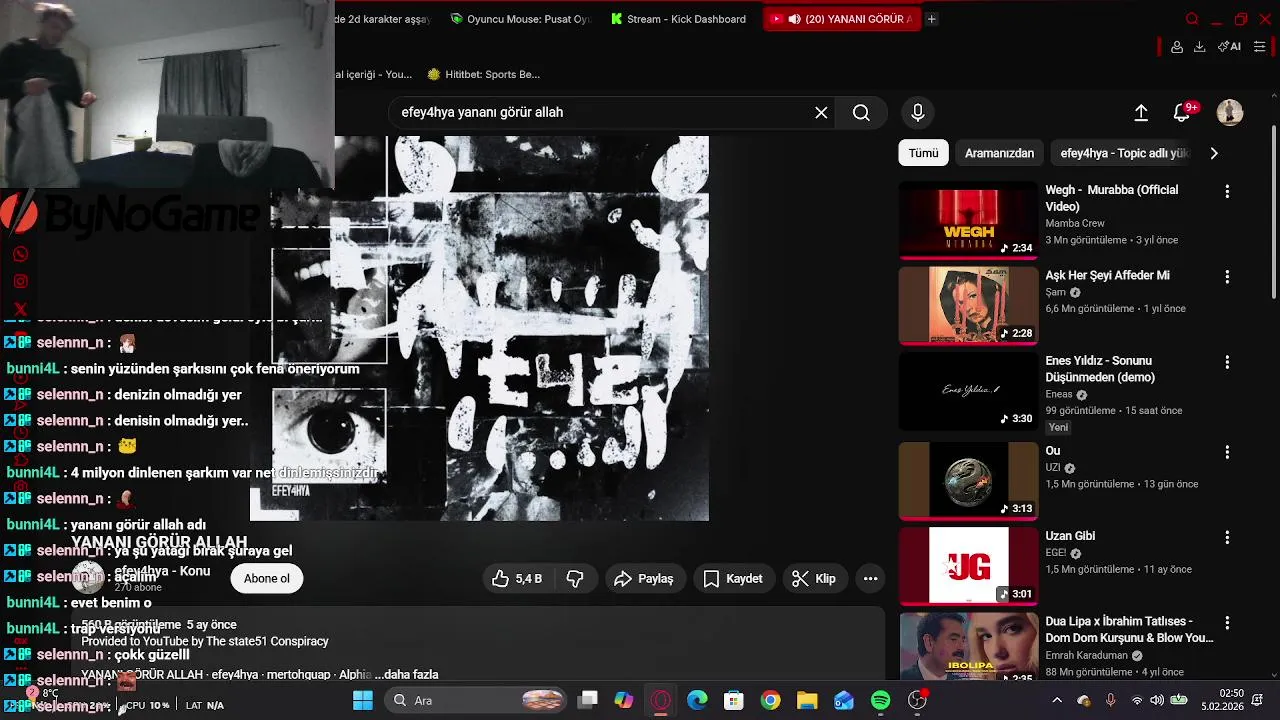Clear the YouTube search box text
Screen dimensions: 1280x720
tap(821, 113)
